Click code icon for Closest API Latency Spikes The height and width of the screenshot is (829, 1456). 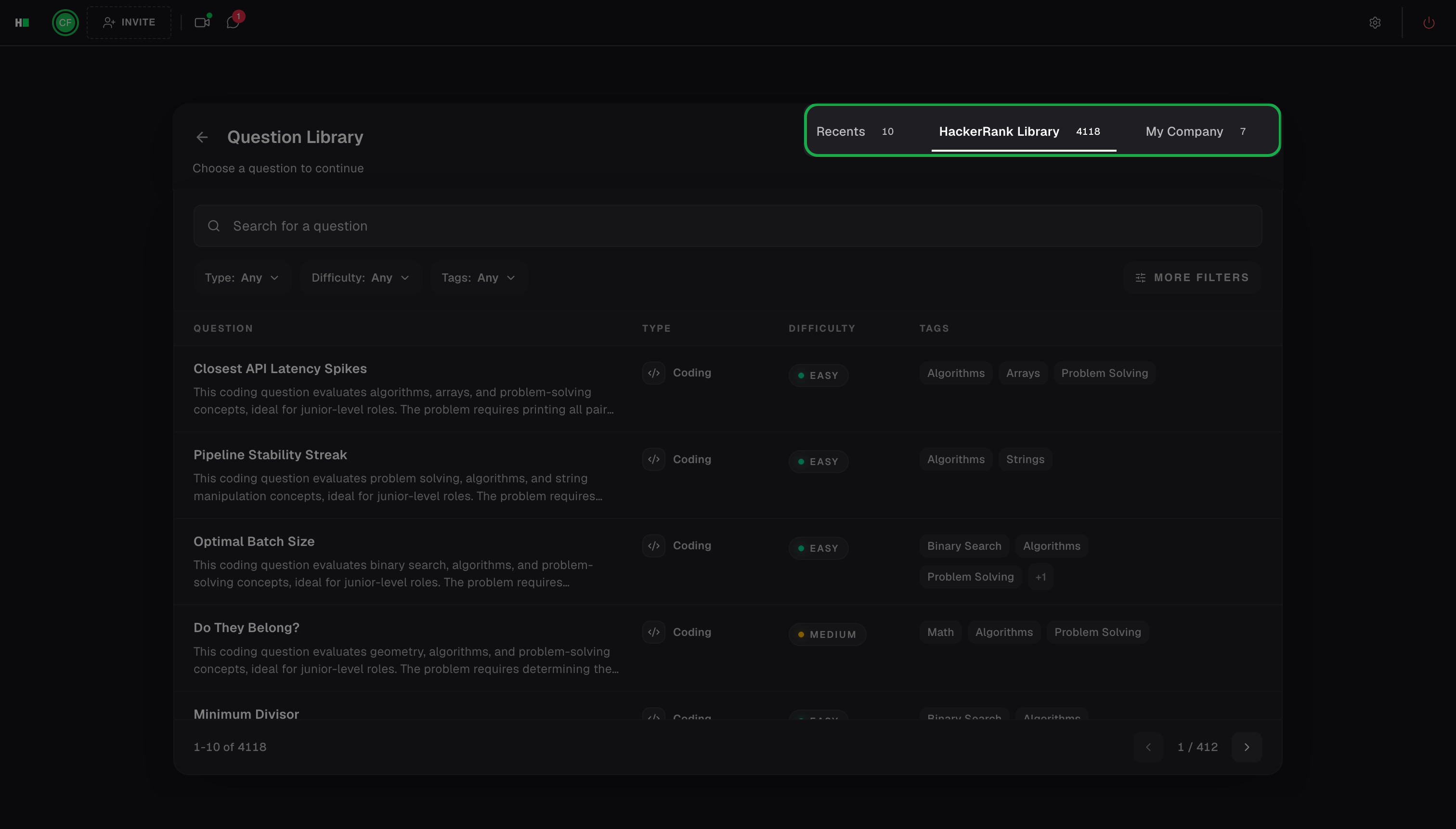(654, 373)
